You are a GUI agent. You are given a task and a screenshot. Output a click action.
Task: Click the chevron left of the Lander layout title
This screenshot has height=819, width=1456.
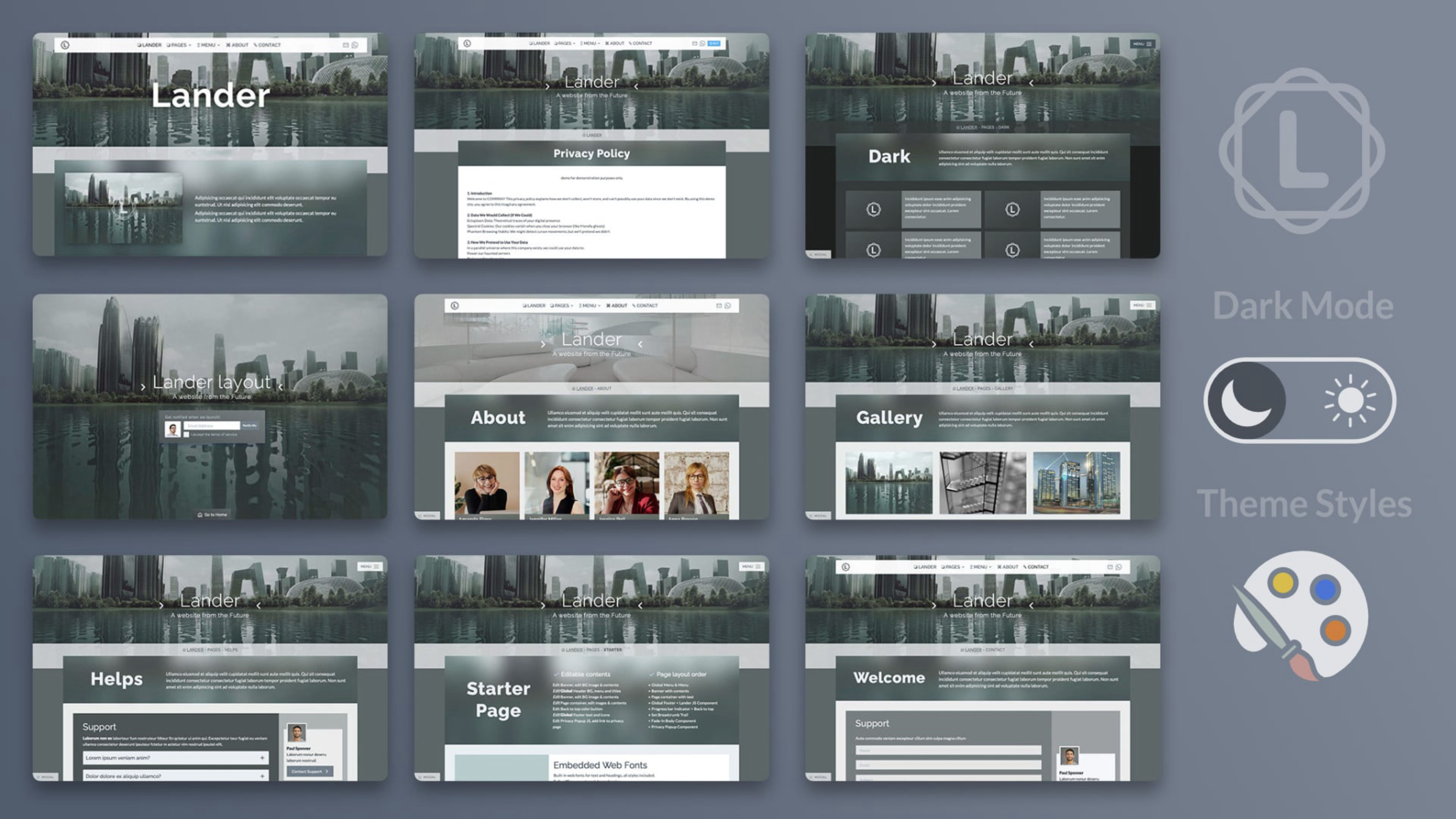coord(143,387)
